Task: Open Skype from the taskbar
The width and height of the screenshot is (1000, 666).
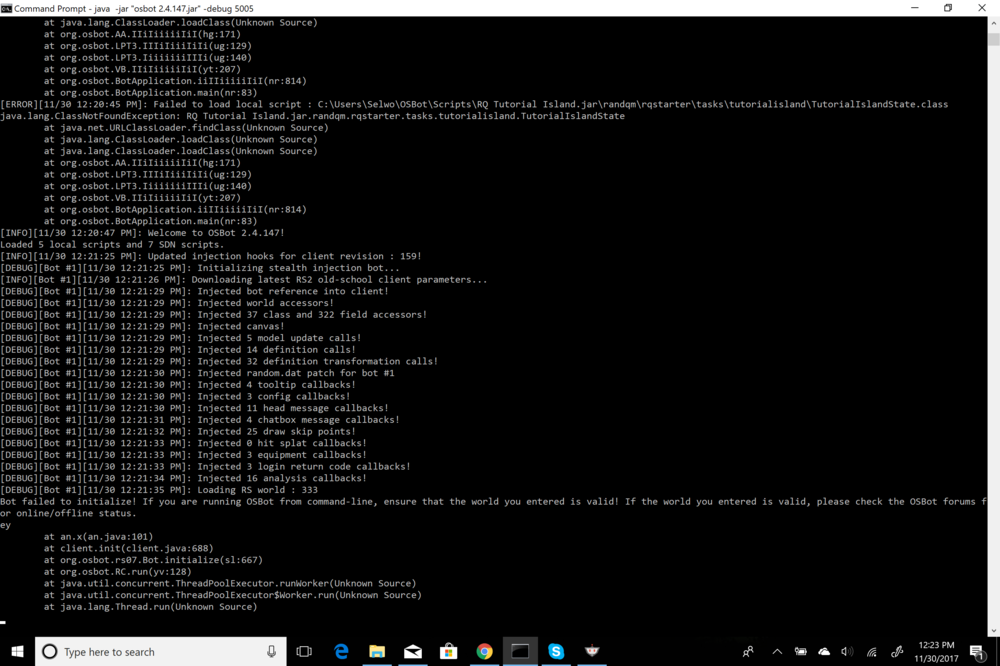Action: 556,651
